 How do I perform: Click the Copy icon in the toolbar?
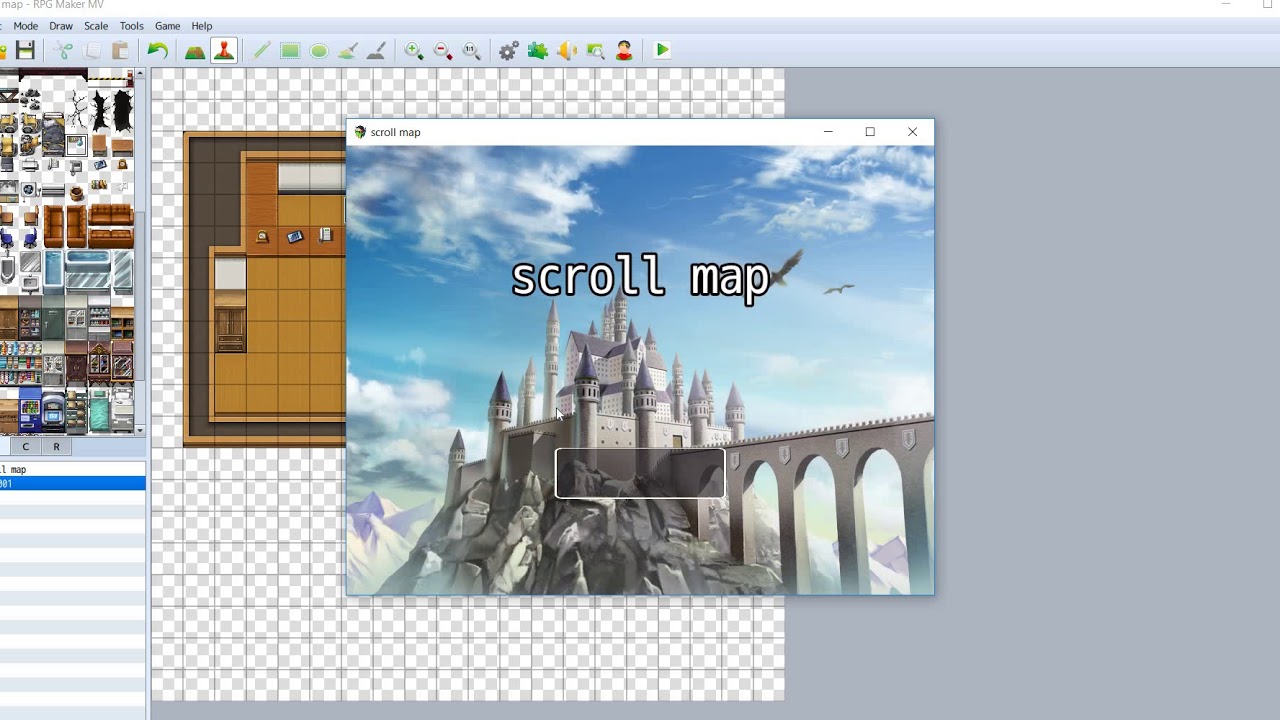click(x=92, y=50)
